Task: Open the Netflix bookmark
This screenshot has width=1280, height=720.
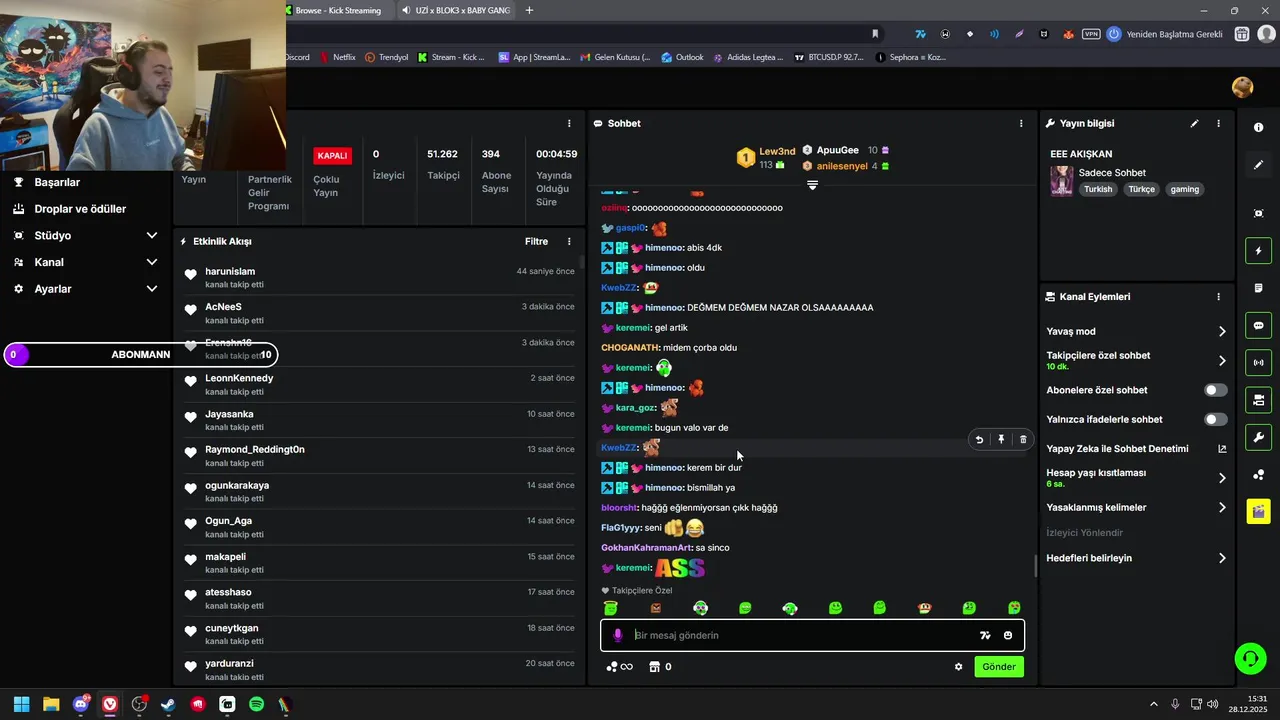Action: 338,57
